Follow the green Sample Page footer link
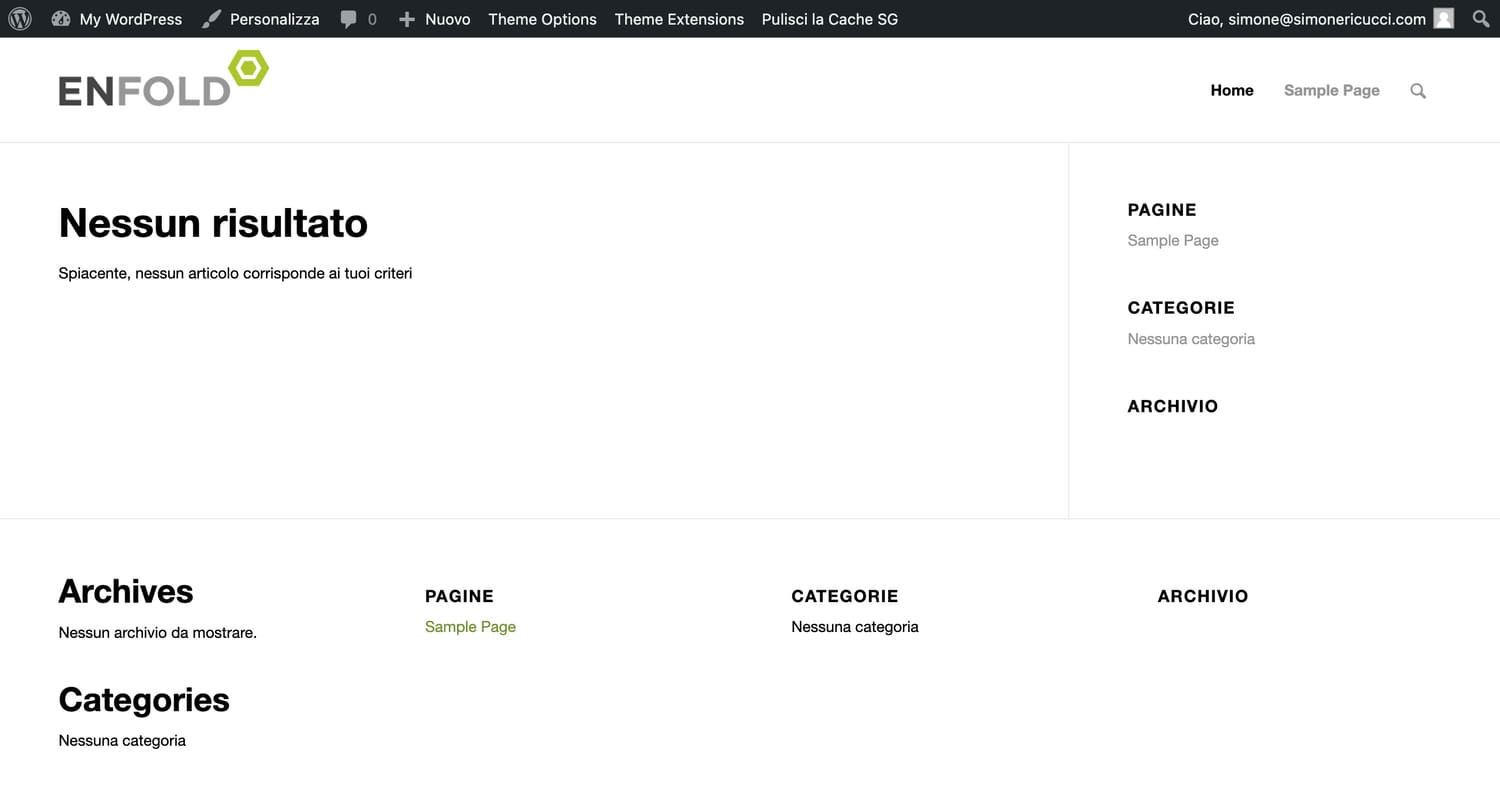The image size is (1500, 795). 470,627
